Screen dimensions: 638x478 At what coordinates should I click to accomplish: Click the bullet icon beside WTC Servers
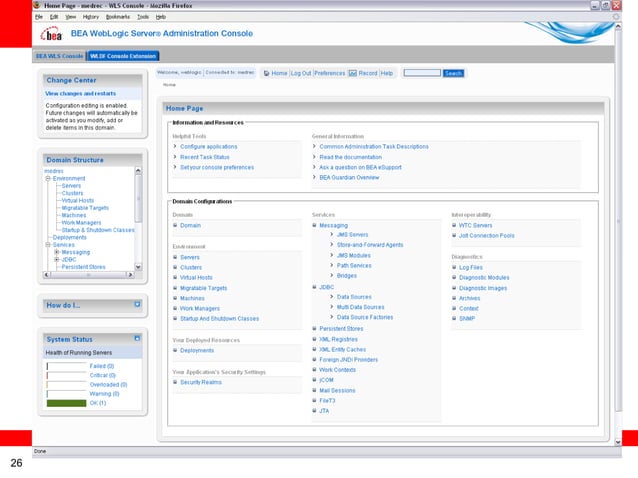pyautogui.click(x=453, y=225)
